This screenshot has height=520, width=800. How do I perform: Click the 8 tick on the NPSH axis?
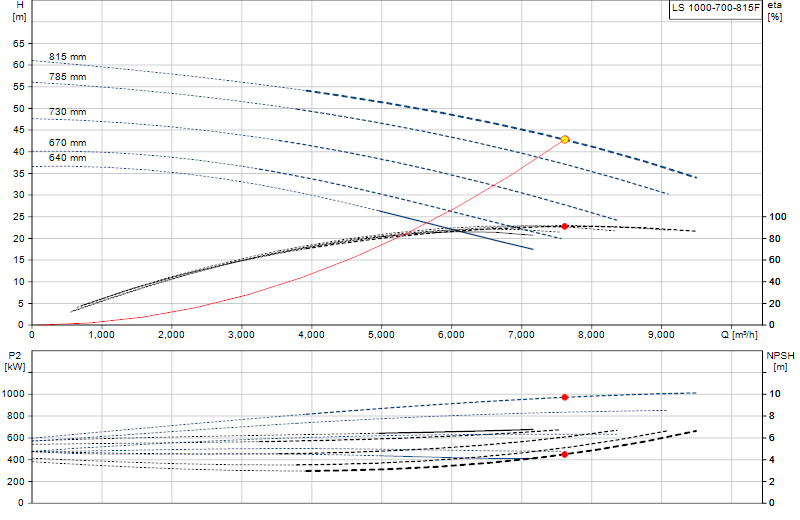(772, 415)
